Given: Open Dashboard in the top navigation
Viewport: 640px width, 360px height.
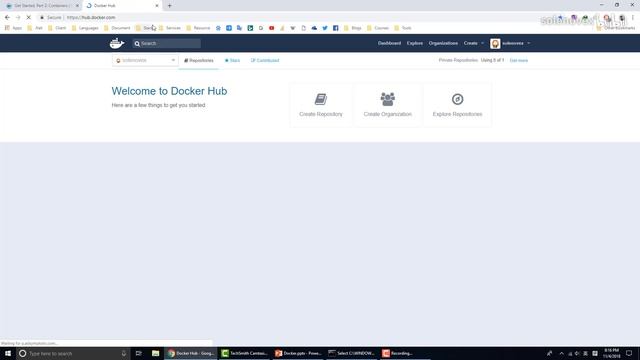Looking at the screenshot, I should click(x=389, y=43).
